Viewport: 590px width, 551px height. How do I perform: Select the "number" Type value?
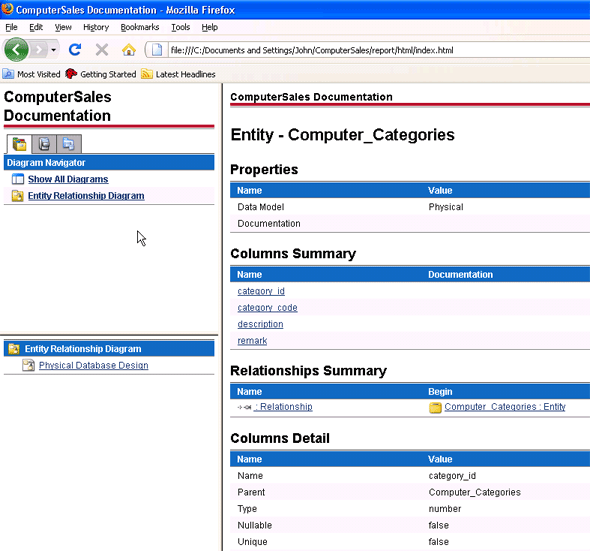[444, 509]
